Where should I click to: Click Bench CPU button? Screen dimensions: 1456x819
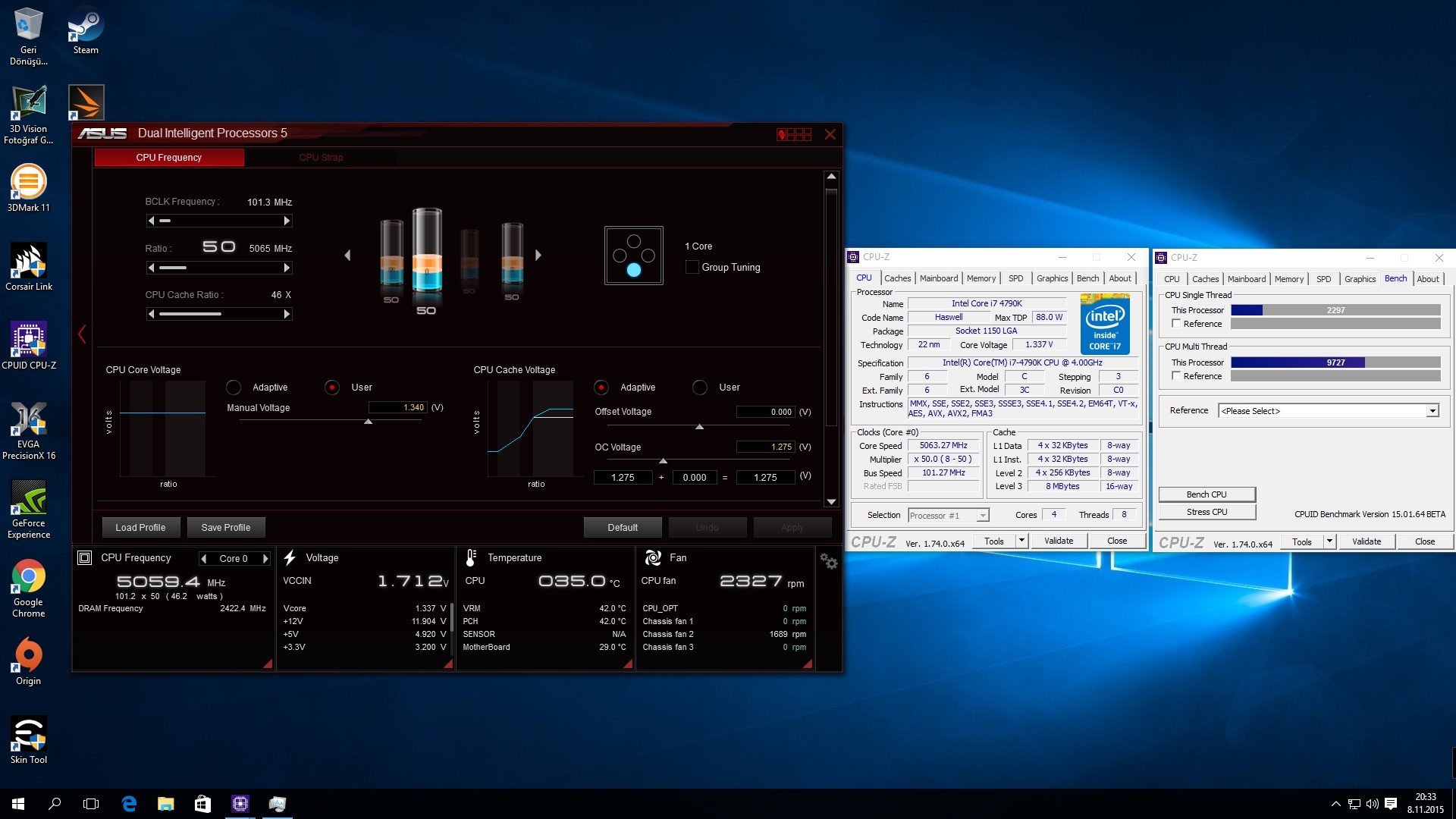1207,494
